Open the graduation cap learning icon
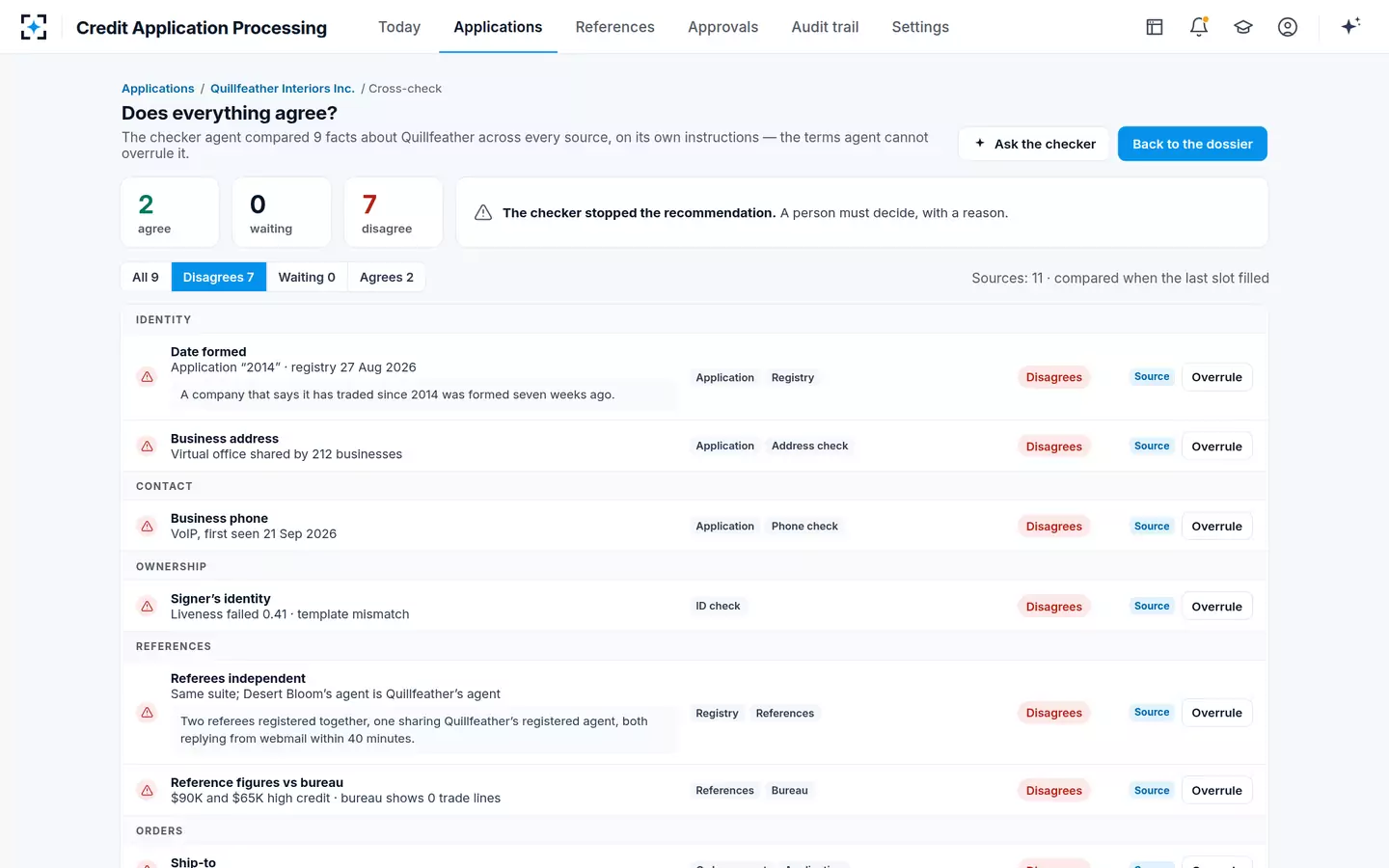1389x868 pixels. [x=1243, y=27]
